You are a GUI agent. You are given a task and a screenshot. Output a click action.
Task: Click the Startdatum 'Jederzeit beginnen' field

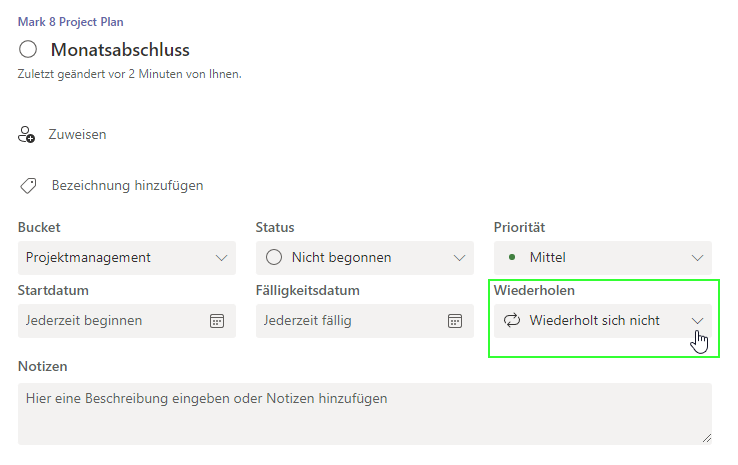110,321
